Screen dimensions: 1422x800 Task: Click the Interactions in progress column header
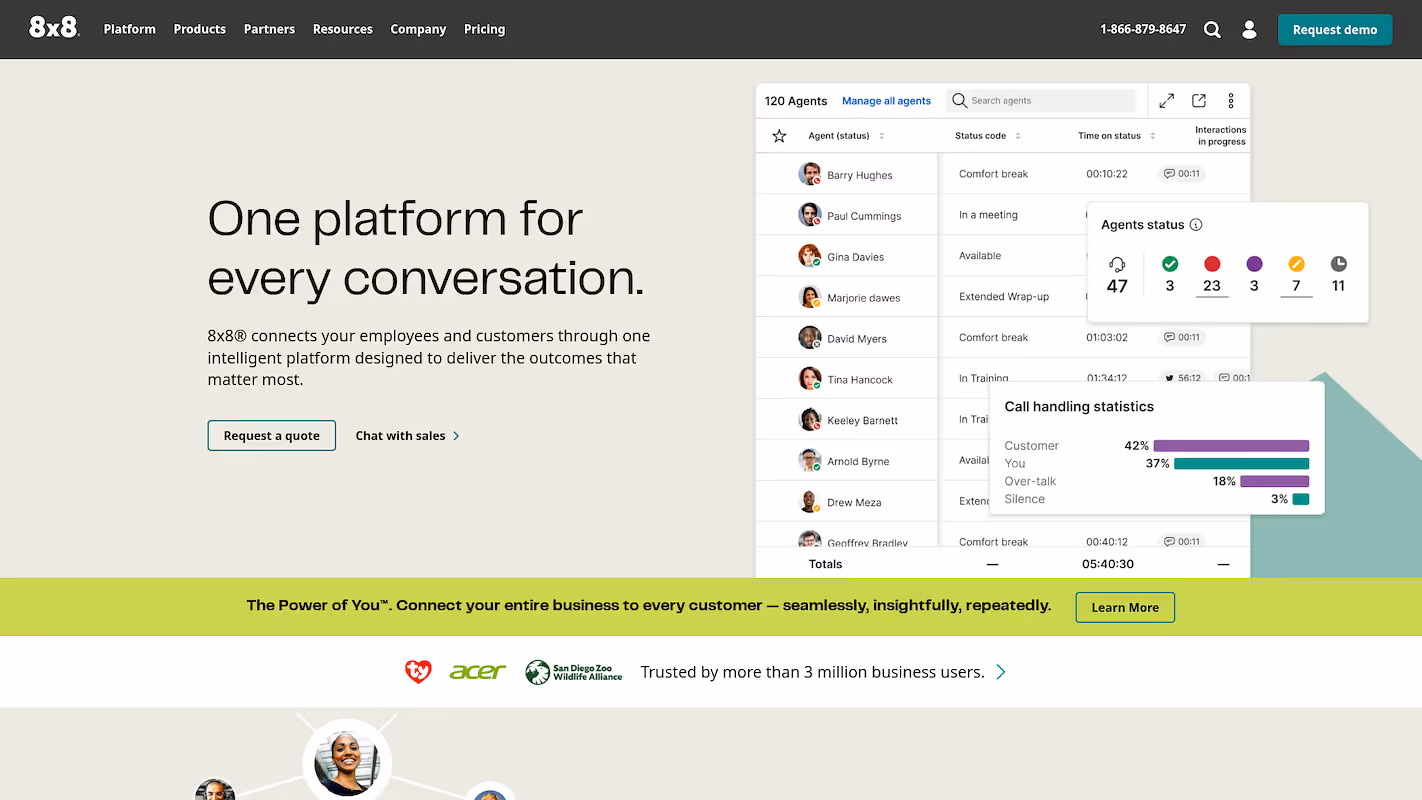tap(1220, 136)
